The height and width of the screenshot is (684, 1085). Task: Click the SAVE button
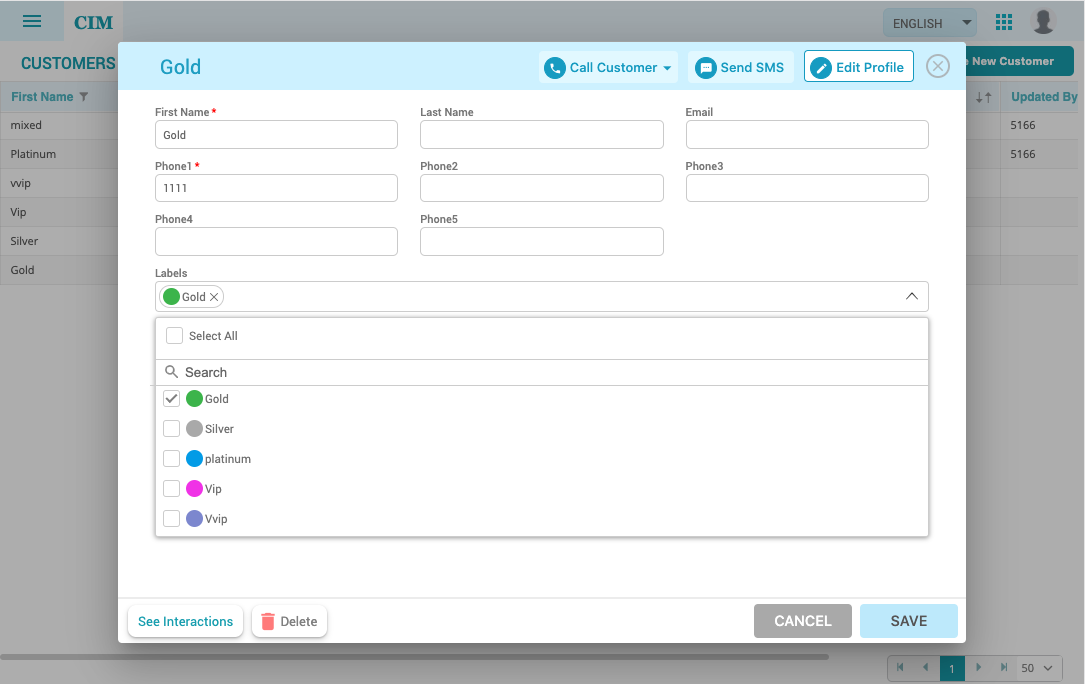pyautogui.click(x=908, y=620)
